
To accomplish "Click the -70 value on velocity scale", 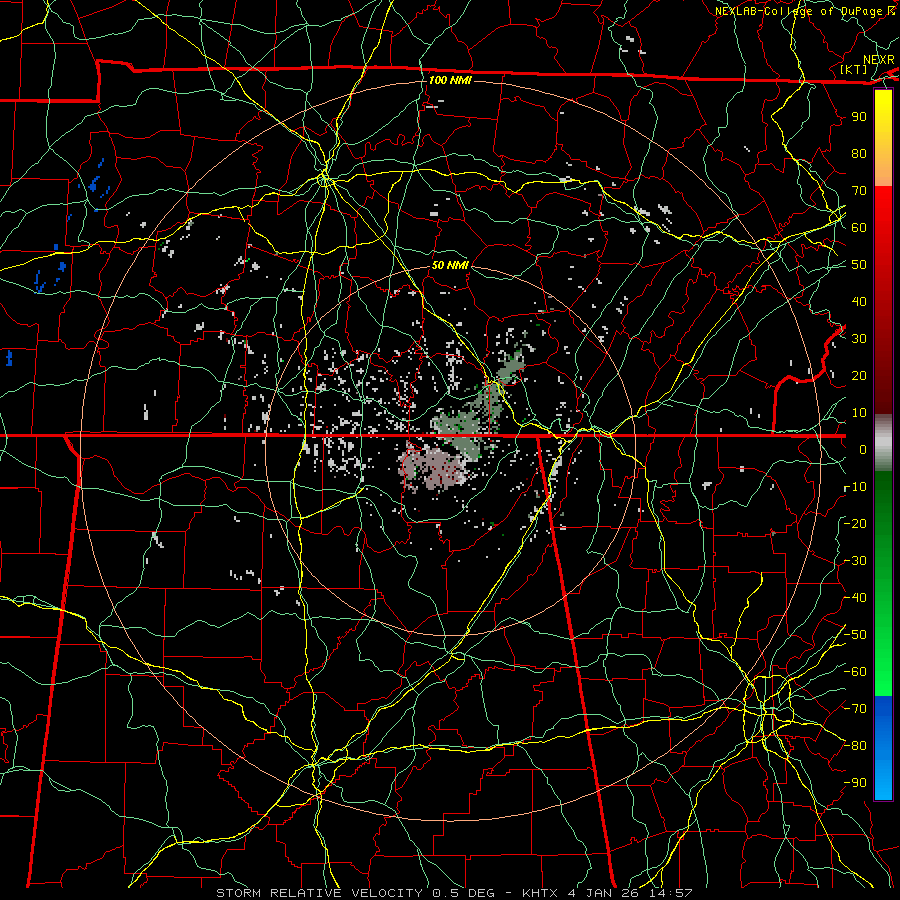I will point(855,708).
